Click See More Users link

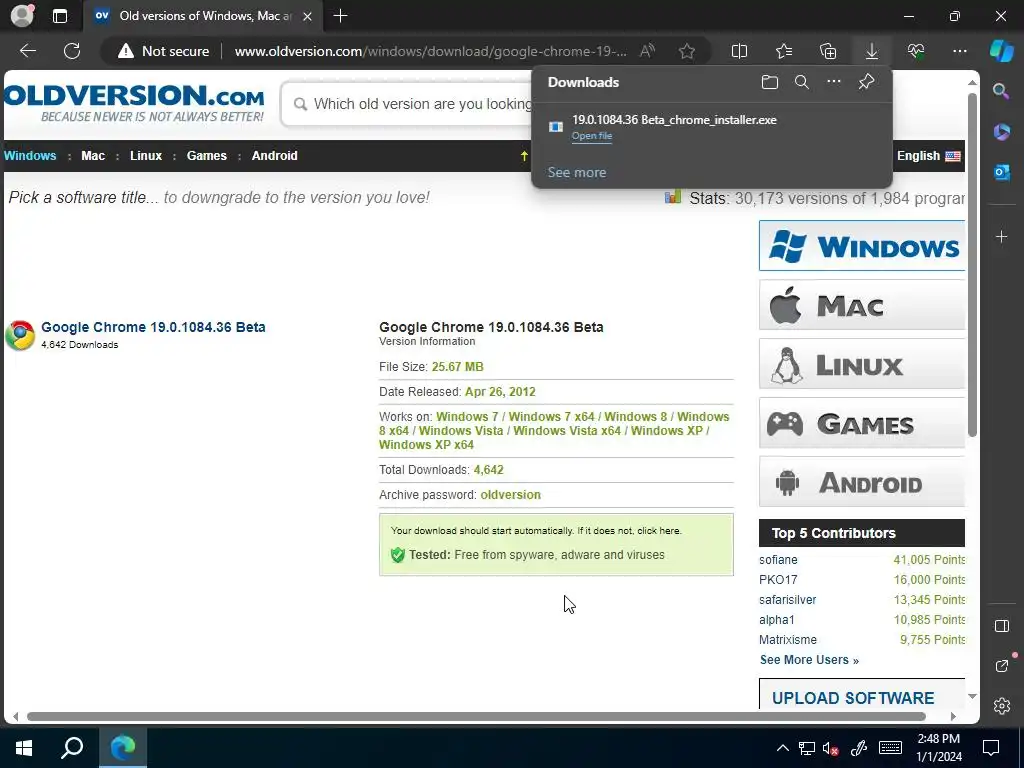pyautogui.click(x=809, y=660)
